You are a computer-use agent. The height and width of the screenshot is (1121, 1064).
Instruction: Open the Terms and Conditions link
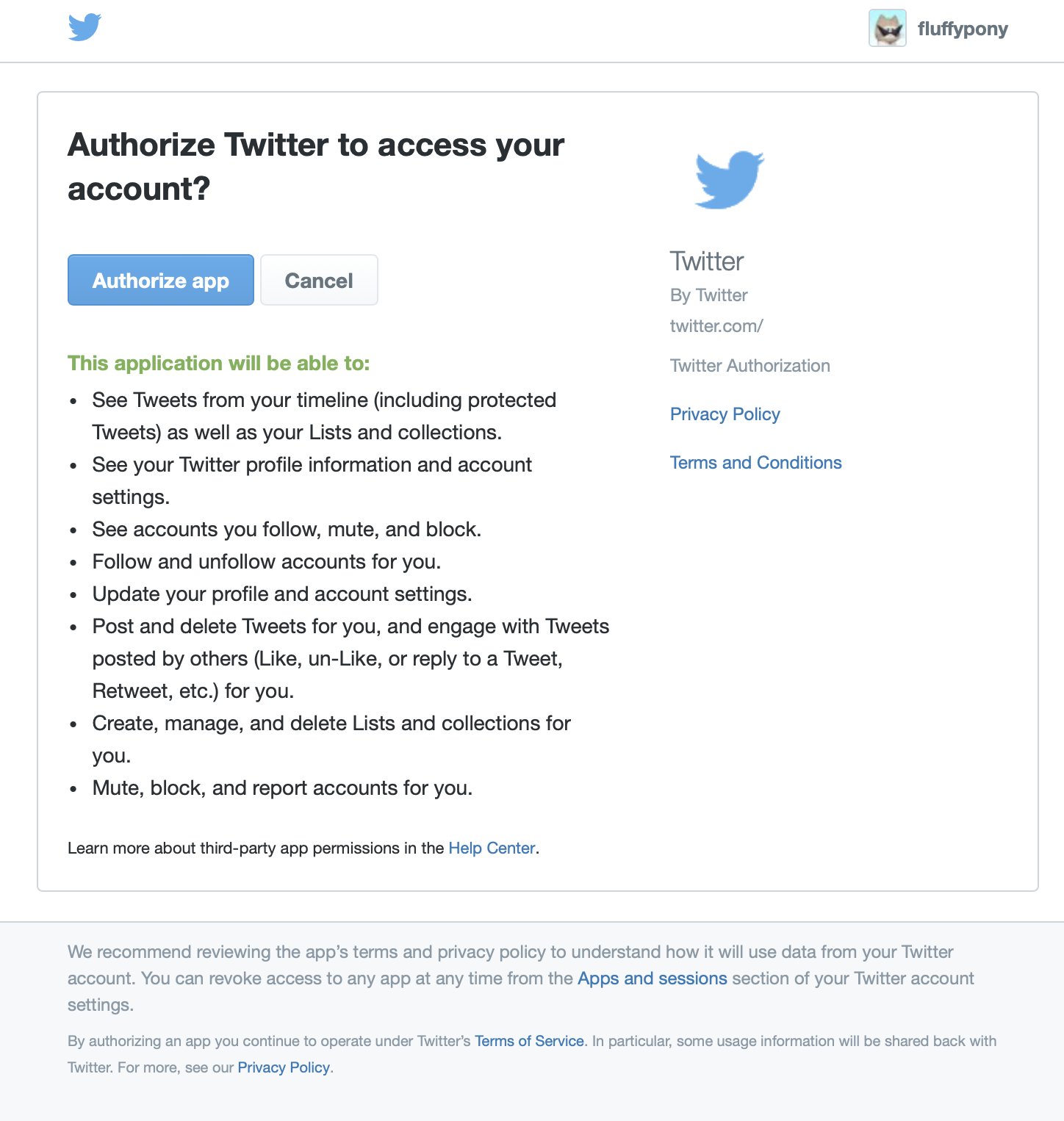pos(755,462)
